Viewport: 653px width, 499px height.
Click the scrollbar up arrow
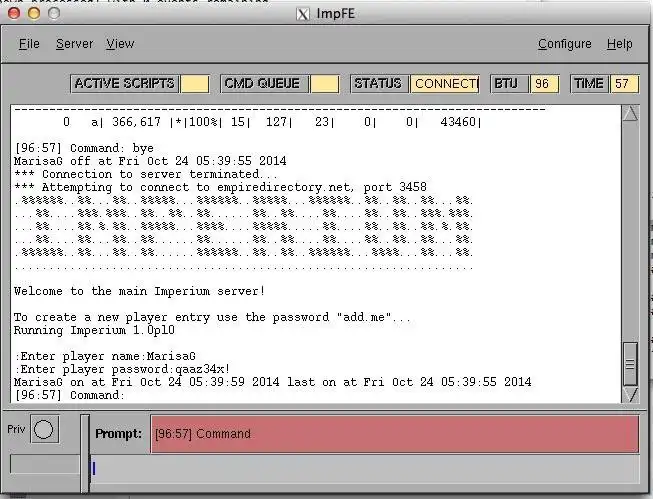631,113
